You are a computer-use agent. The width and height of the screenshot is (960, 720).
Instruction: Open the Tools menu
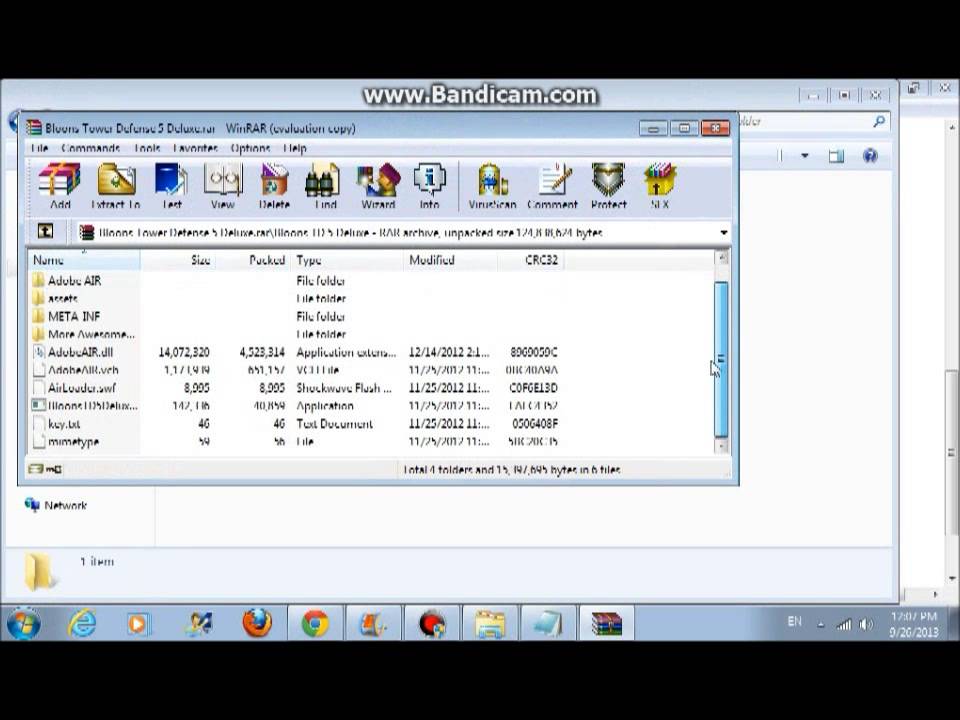[146, 148]
